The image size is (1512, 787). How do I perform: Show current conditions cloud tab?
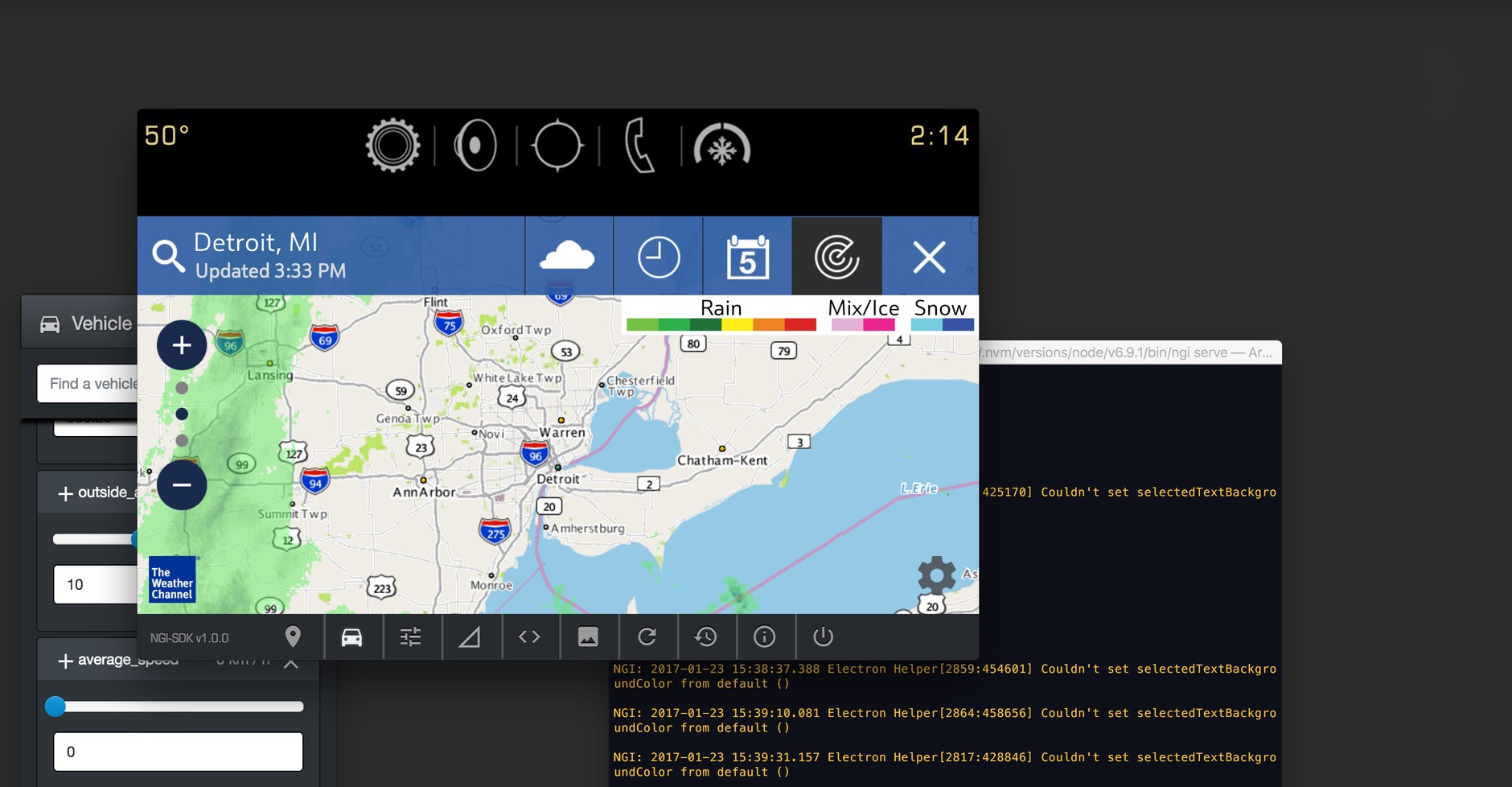click(568, 258)
